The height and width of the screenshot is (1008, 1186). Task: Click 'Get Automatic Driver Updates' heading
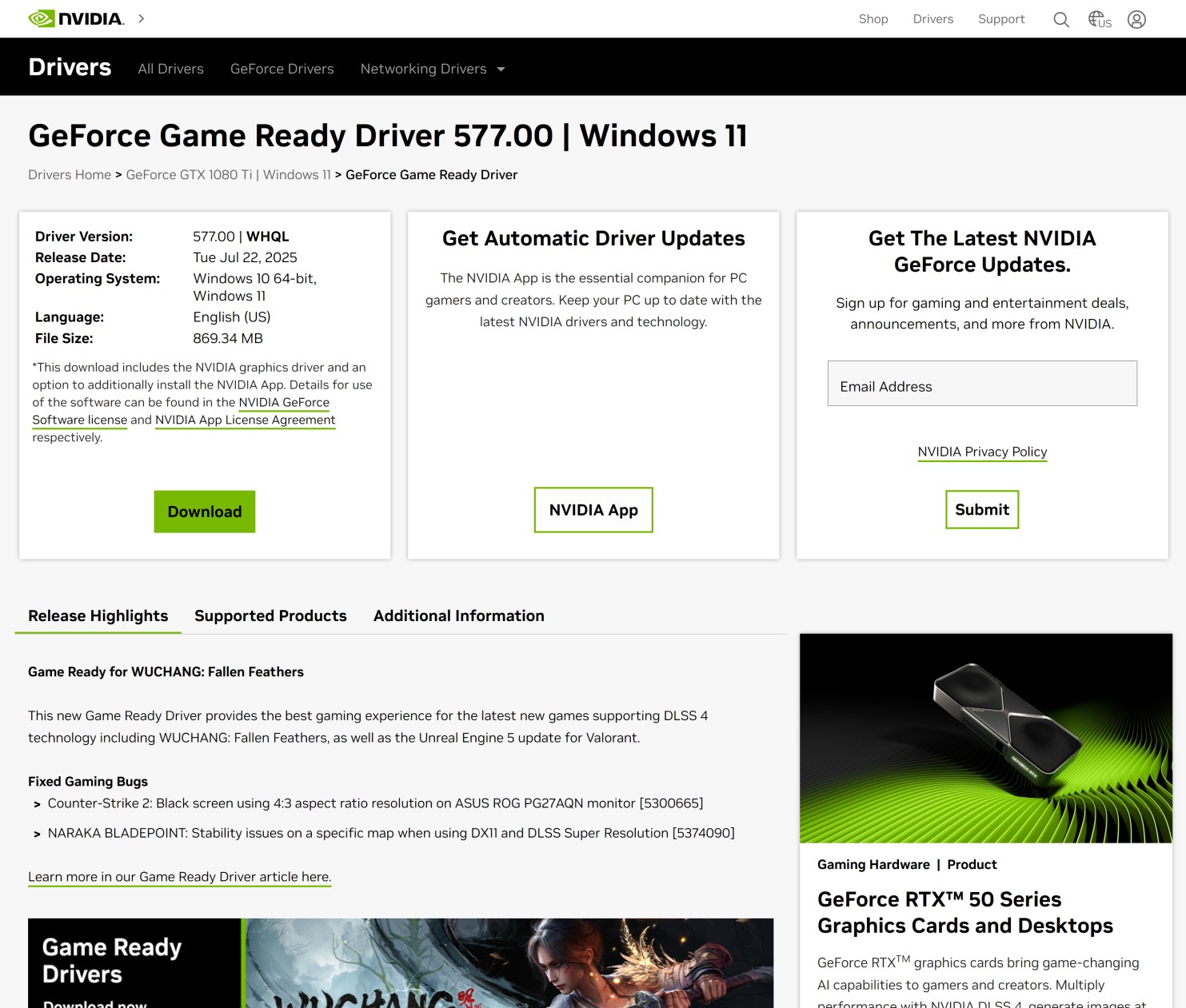tap(593, 238)
